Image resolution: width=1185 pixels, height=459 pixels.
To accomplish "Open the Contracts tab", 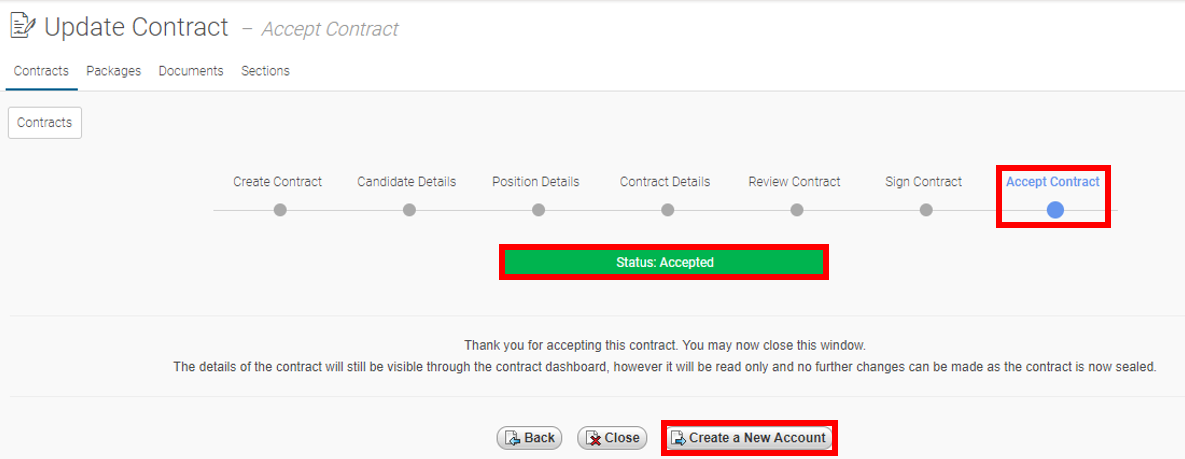I will click(42, 71).
